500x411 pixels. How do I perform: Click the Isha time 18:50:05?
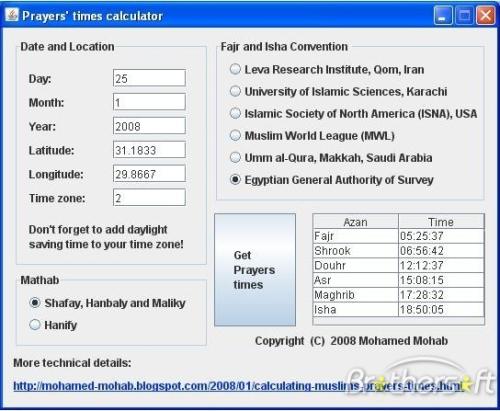(x=441, y=309)
